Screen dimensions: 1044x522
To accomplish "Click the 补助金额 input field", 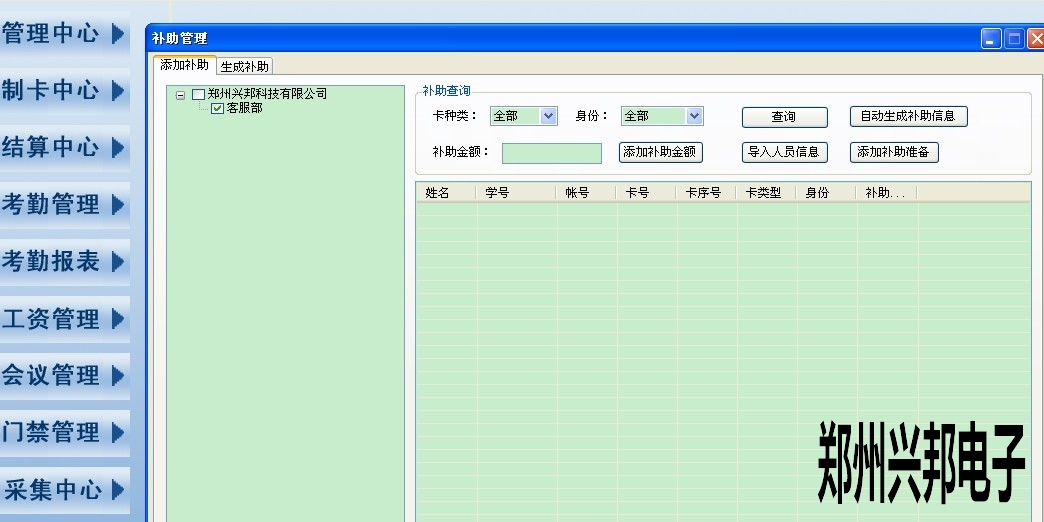I will coord(552,153).
